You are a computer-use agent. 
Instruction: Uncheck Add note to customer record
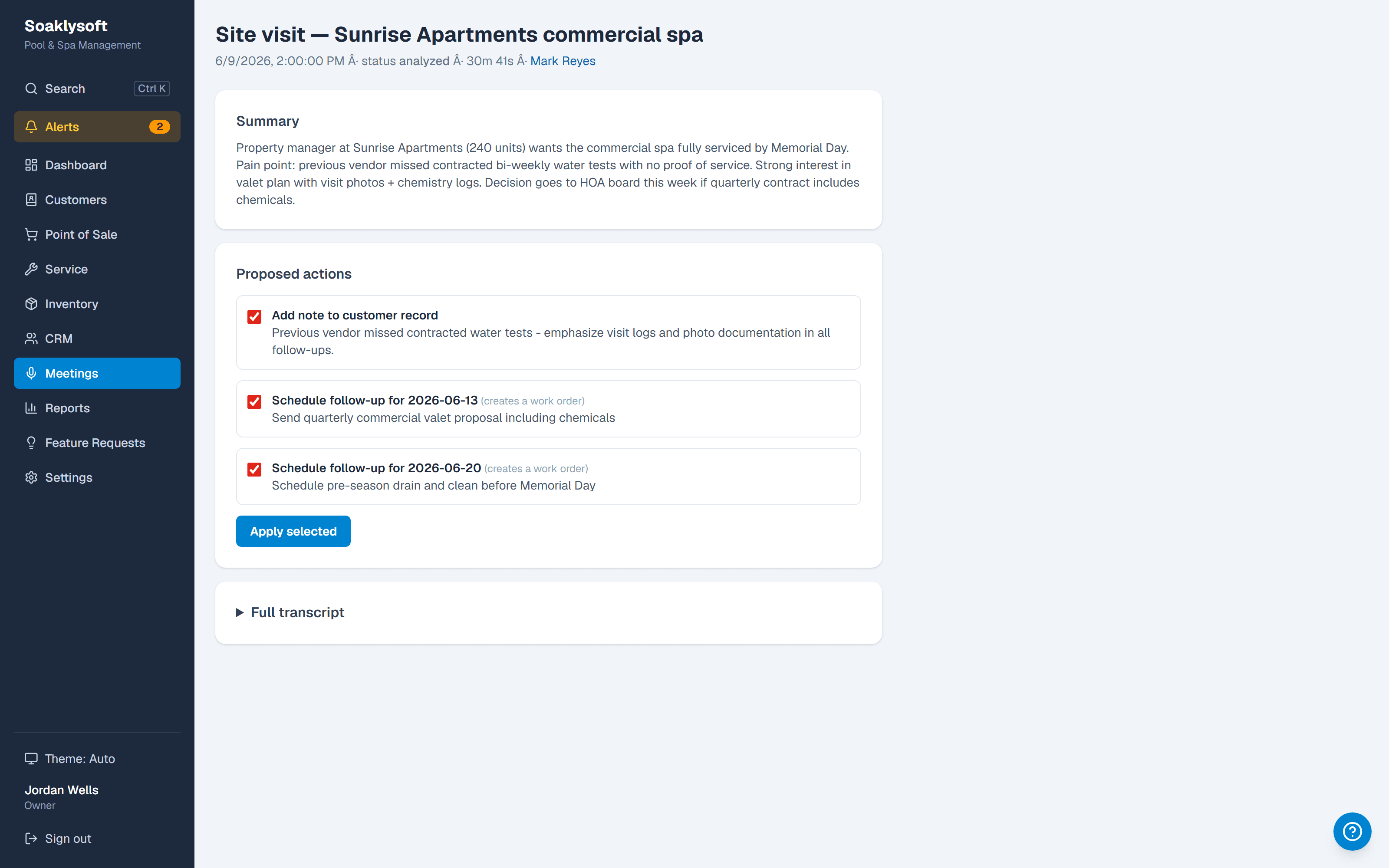click(254, 316)
